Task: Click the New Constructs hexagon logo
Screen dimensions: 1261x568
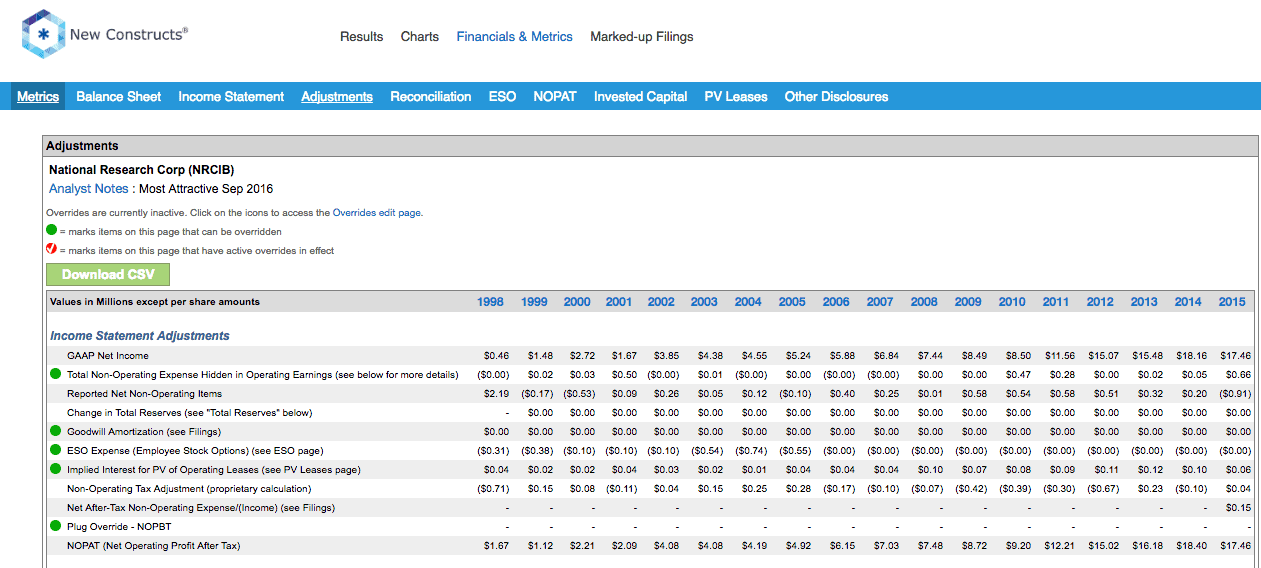Action: (x=42, y=35)
